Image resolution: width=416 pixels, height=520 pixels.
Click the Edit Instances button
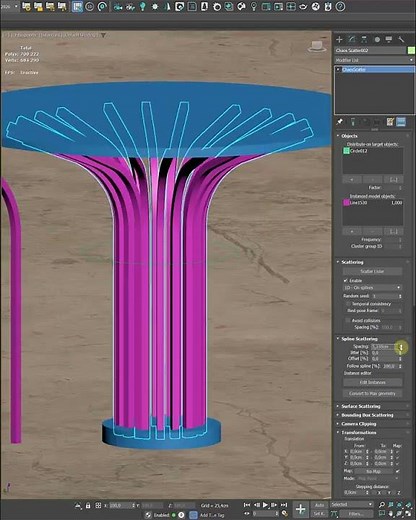372,382
